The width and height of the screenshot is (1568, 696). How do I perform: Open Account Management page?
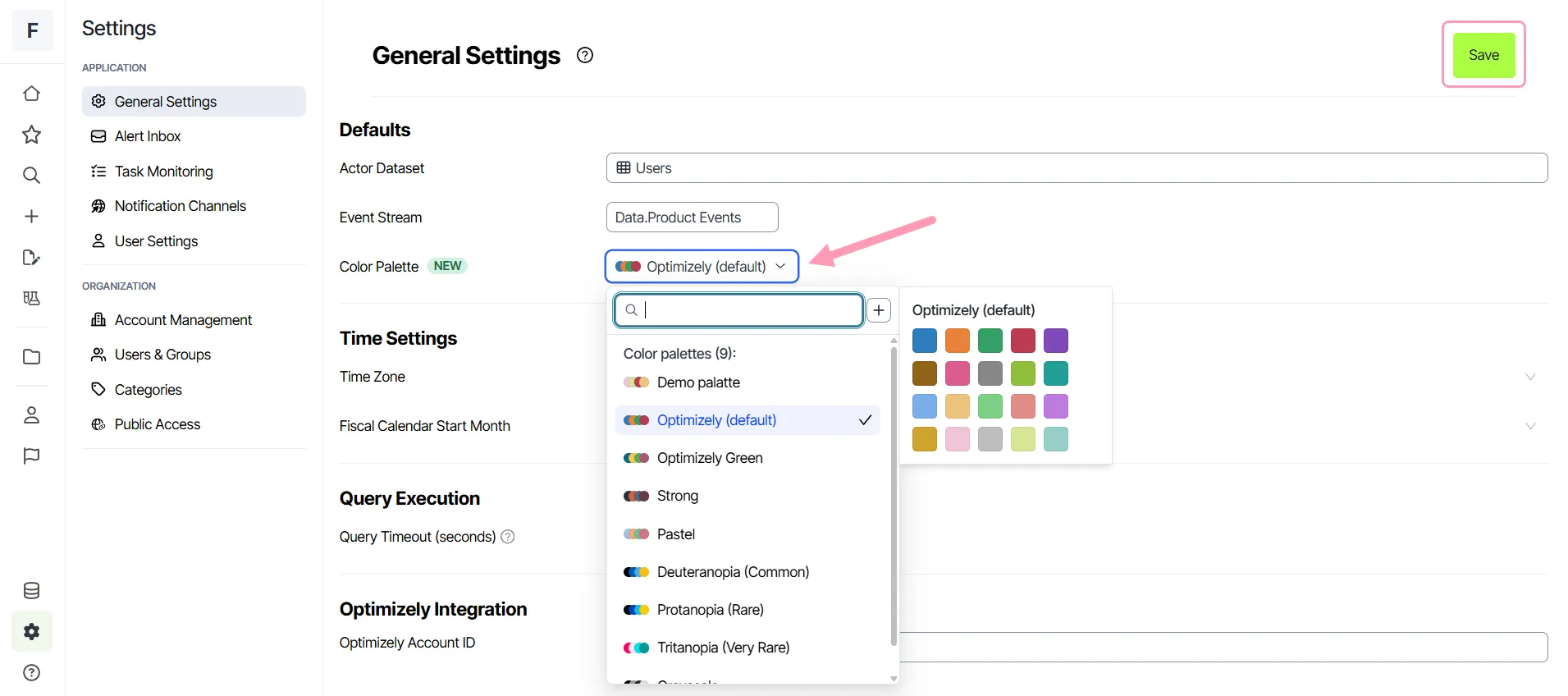pos(194,320)
